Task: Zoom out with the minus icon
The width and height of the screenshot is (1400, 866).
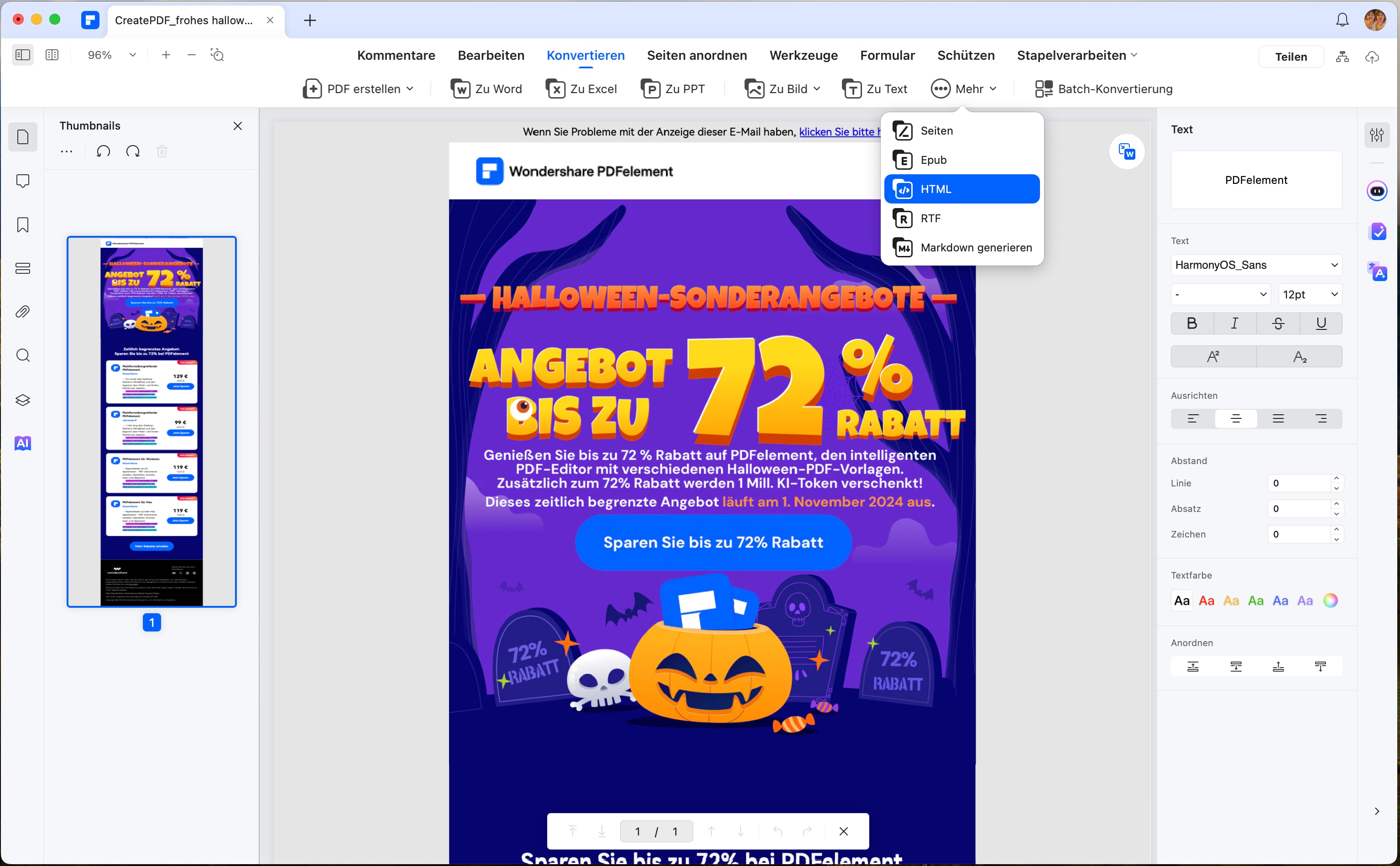Action: coord(192,55)
